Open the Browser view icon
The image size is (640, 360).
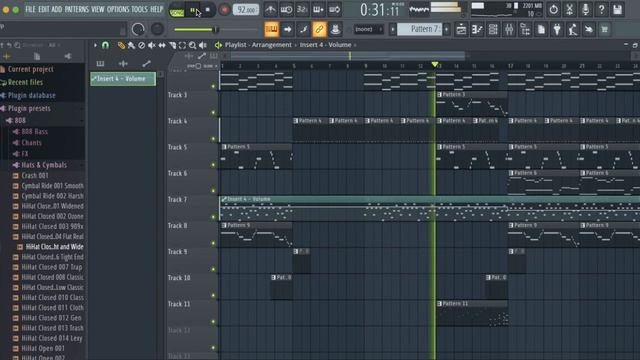click(525, 29)
